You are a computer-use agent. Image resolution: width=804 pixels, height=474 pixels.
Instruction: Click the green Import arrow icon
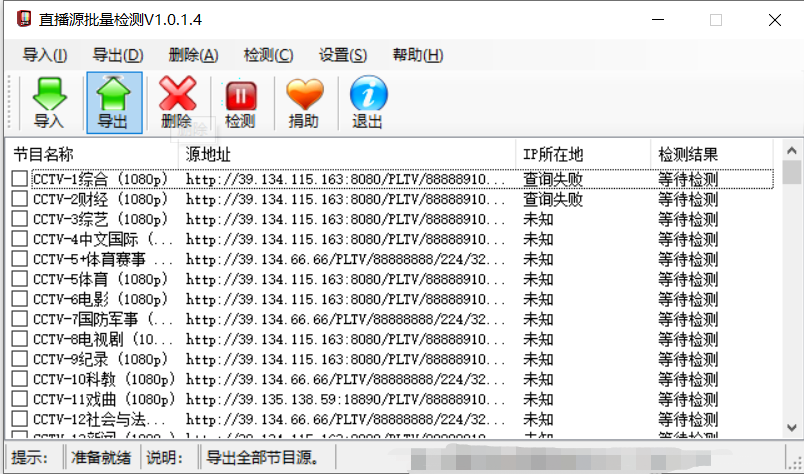[48, 96]
